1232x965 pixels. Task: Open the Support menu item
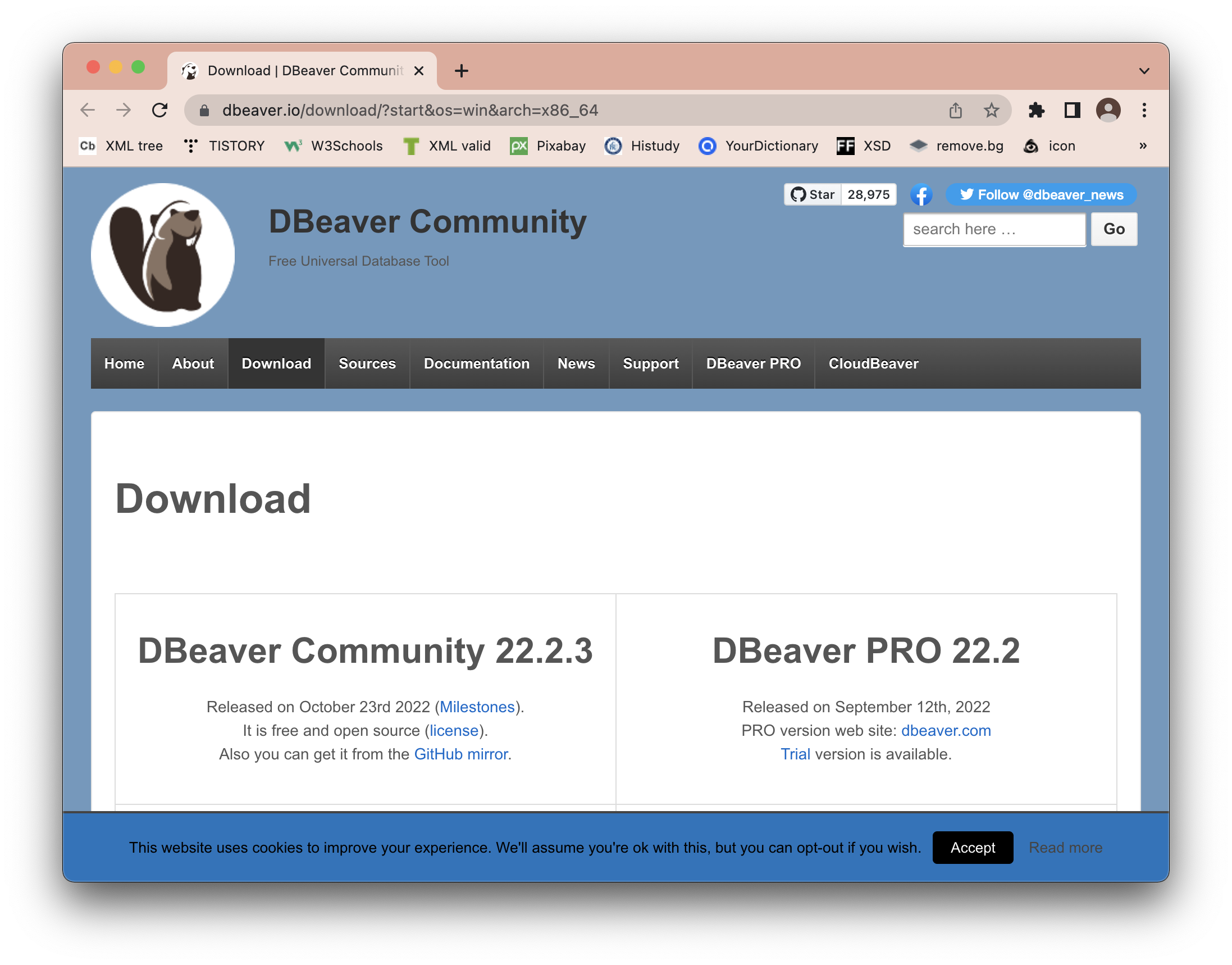click(651, 363)
